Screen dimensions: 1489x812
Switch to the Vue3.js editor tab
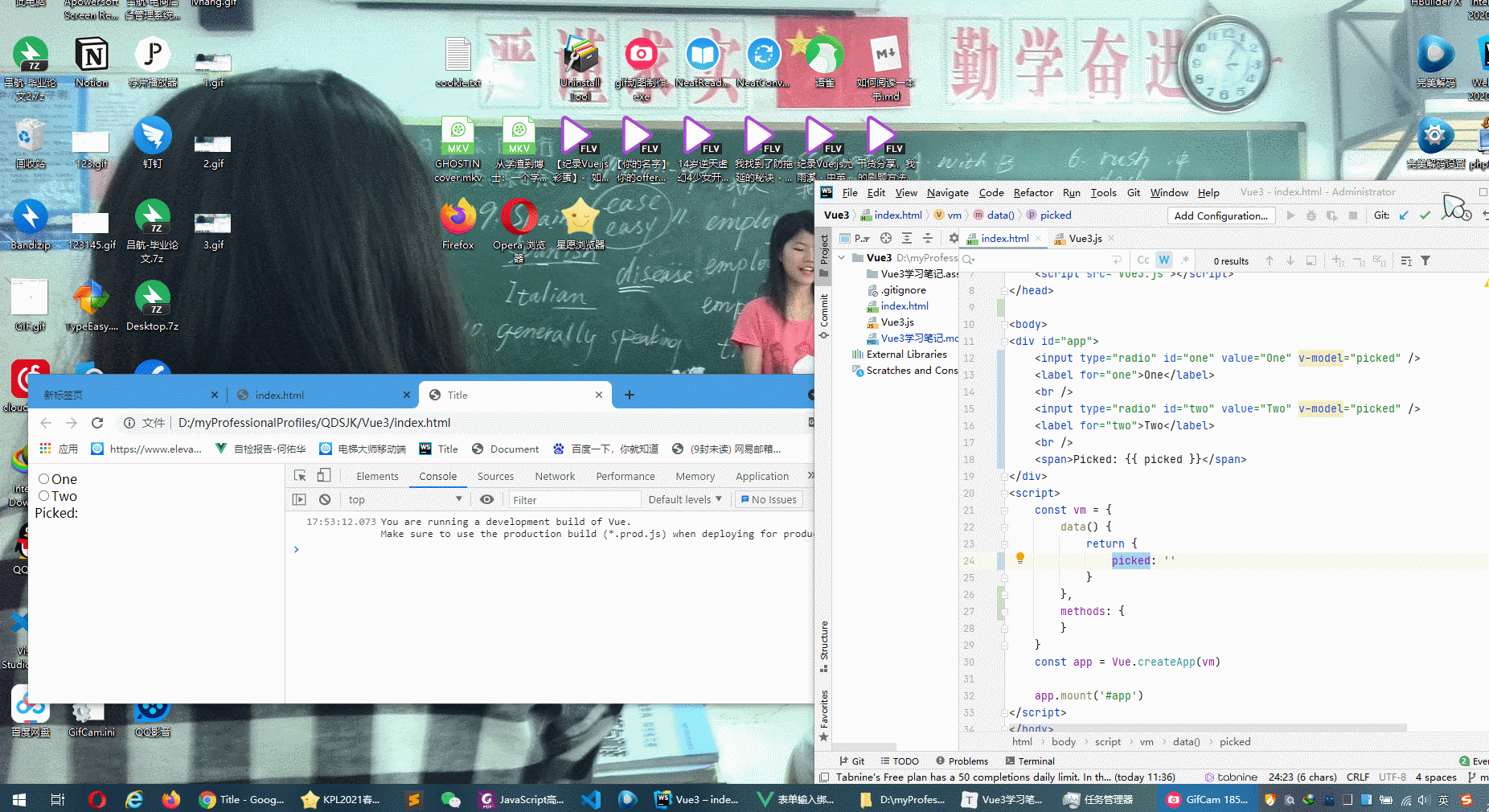pos(1085,239)
